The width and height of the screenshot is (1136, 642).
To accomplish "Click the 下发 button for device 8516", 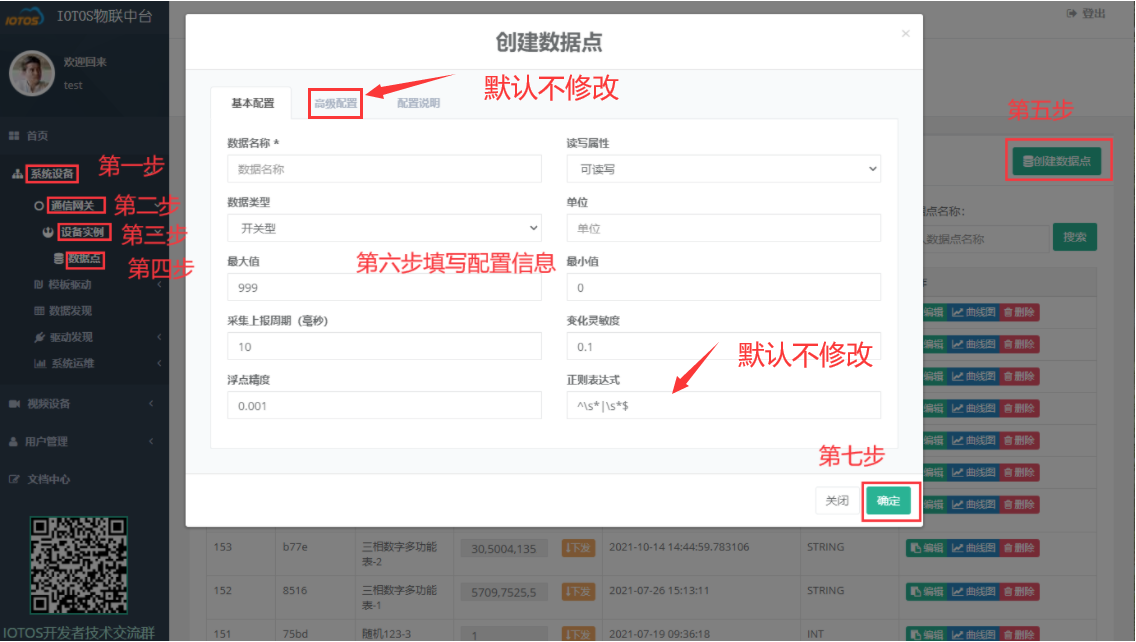I will pyautogui.click(x=578, y=590).
